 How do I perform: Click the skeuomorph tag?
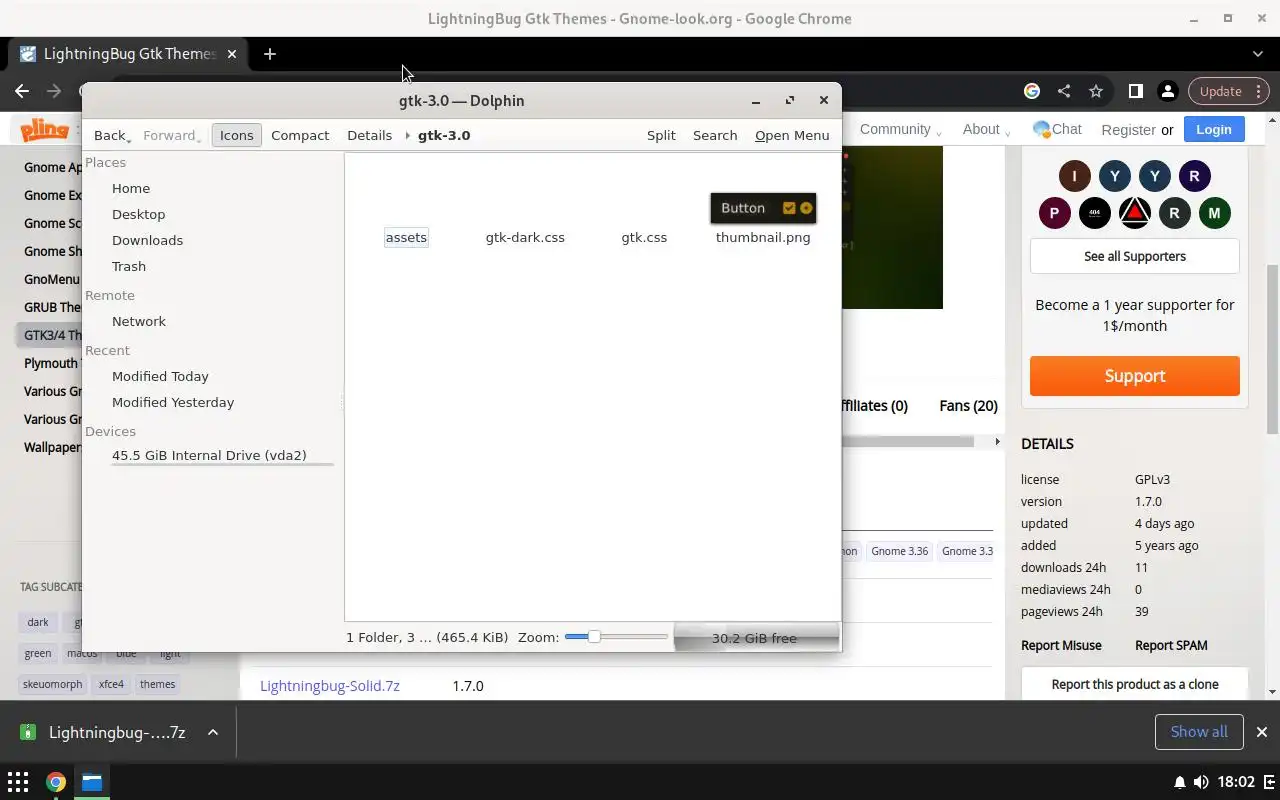coord(53,684)
